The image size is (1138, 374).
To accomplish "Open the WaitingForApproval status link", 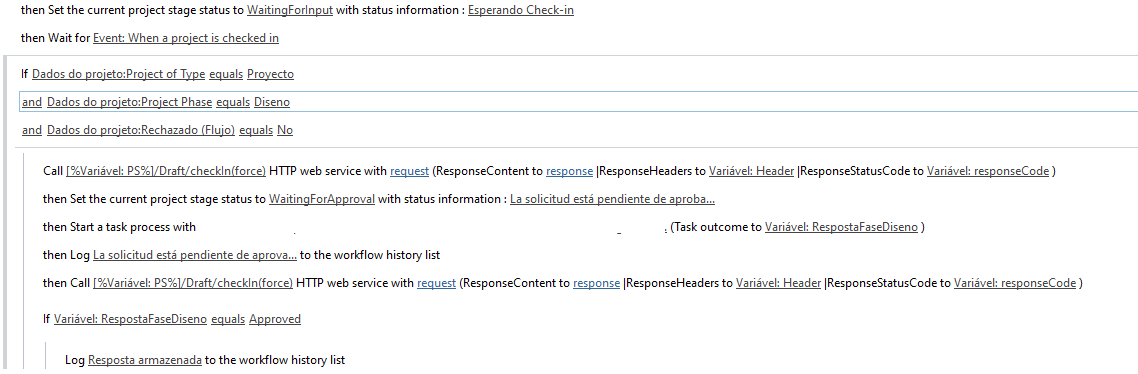I will [322, 199].
